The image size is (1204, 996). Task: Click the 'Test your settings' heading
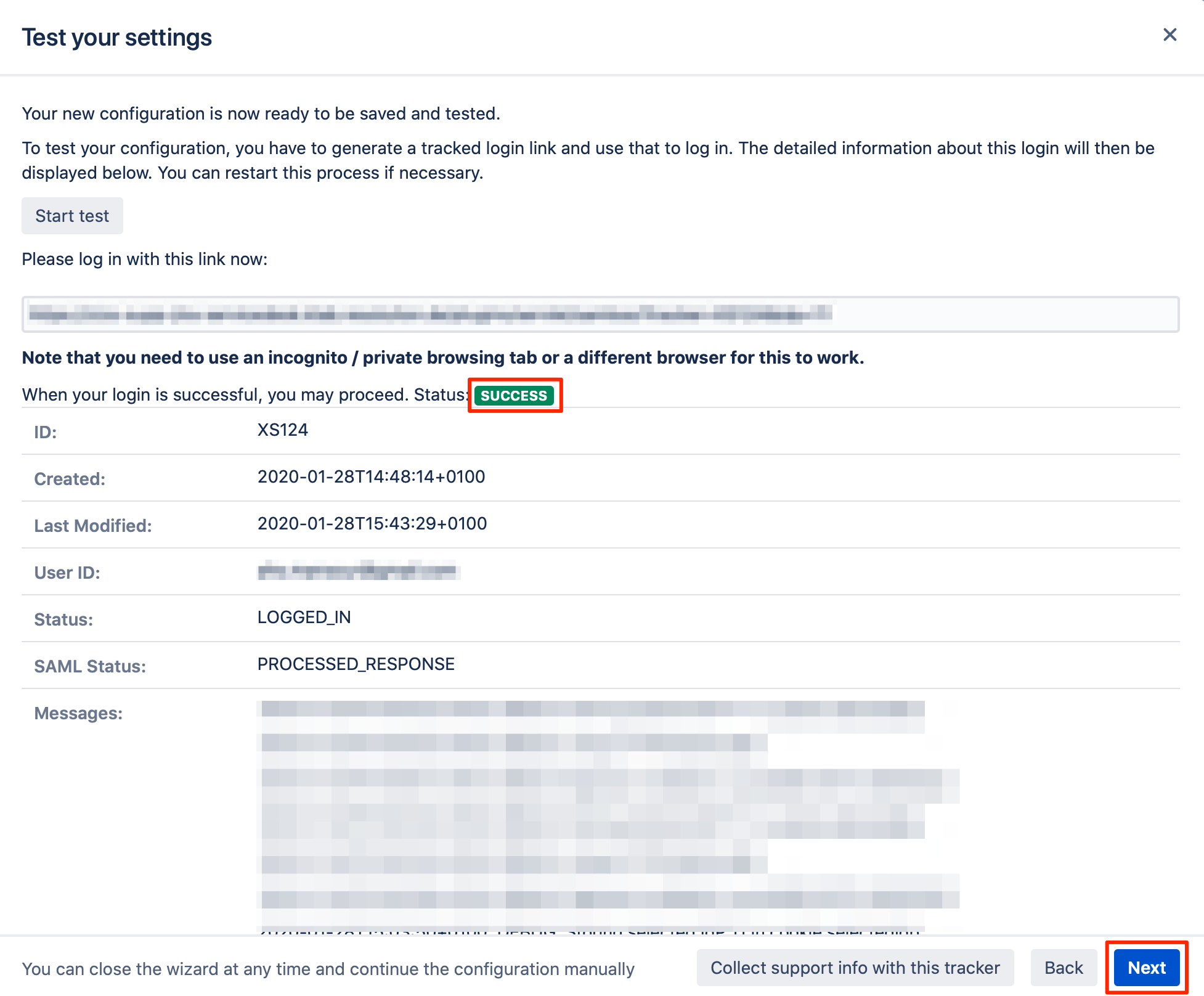(117, 38)
